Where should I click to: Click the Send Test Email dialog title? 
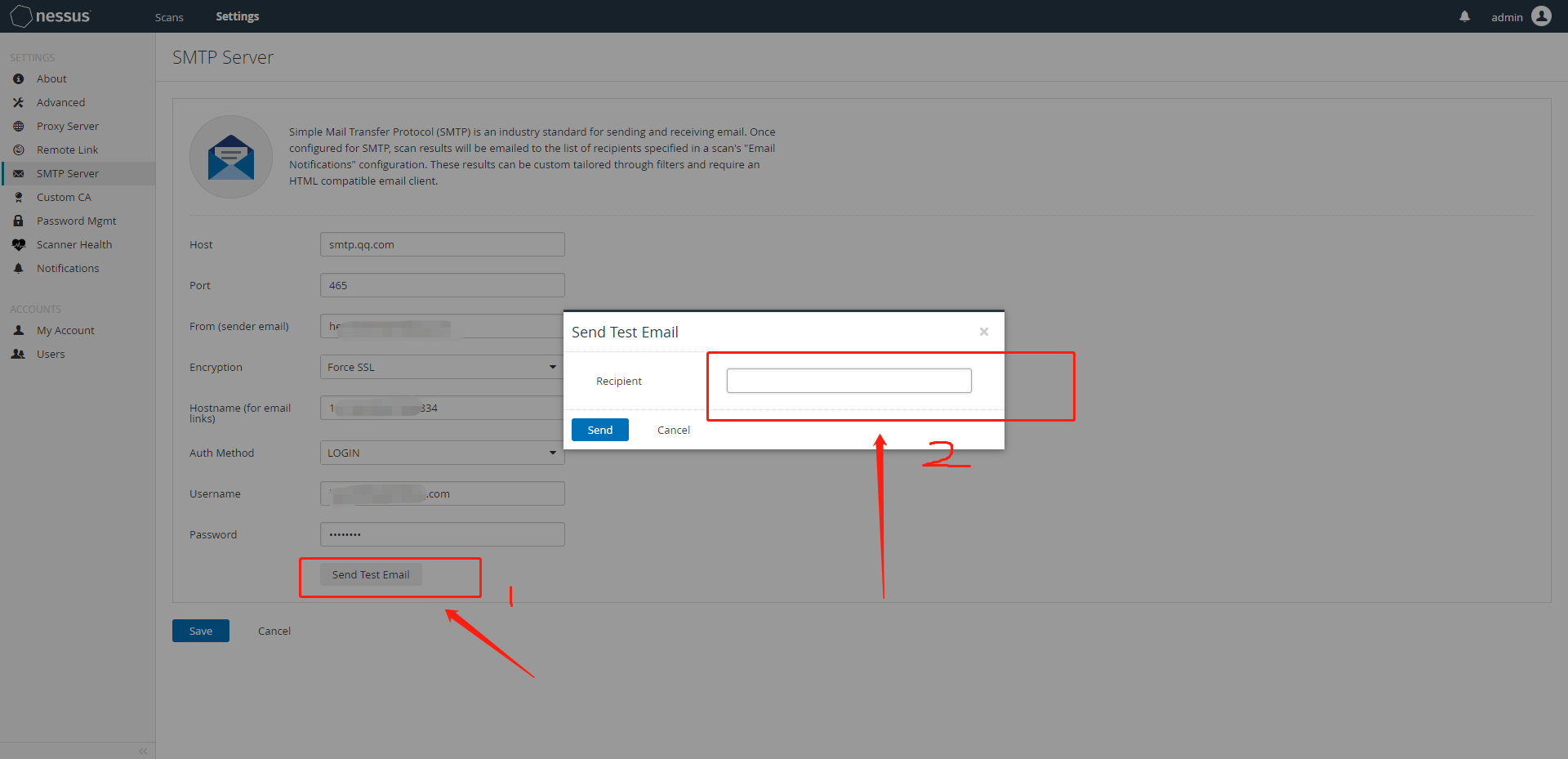[625, 333]
